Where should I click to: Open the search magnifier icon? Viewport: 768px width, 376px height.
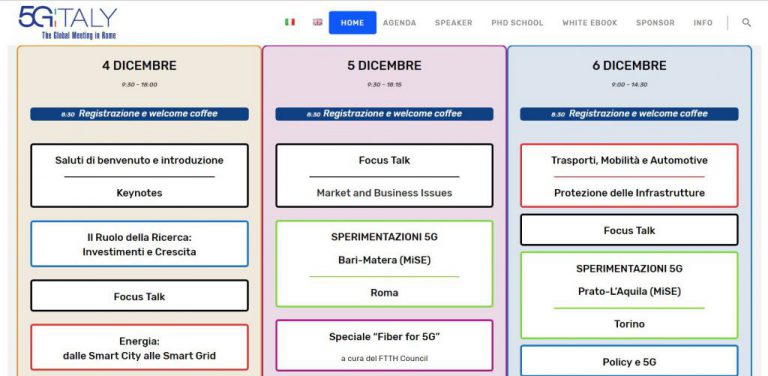tap(746, 23)
